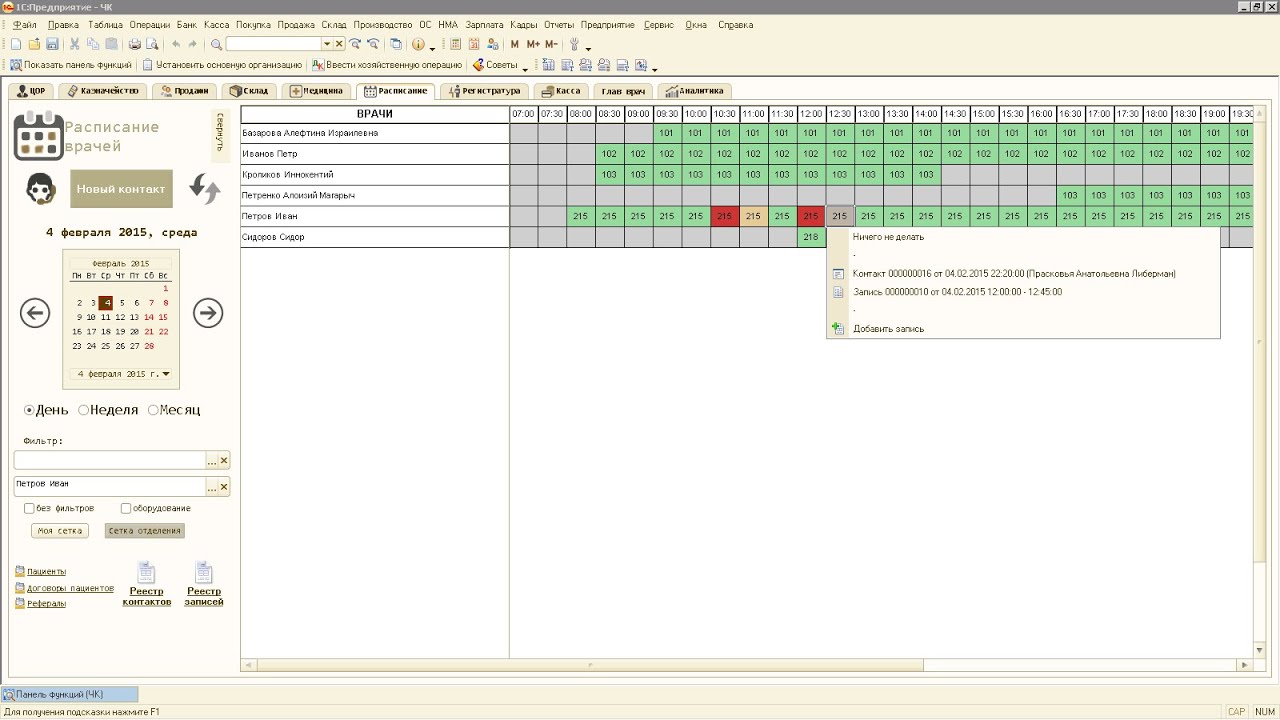Click the refresh arrows icon
1280x720 pixels.
[x=205, y=188]
